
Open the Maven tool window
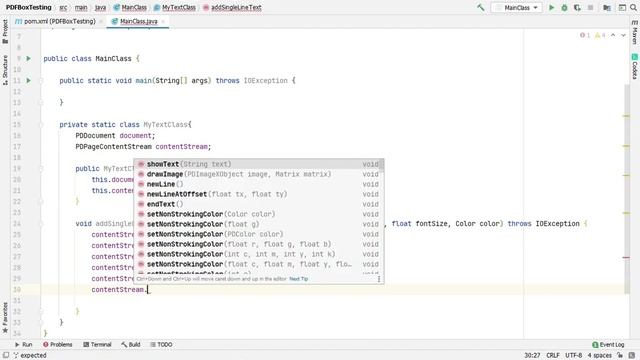[635, 33]
